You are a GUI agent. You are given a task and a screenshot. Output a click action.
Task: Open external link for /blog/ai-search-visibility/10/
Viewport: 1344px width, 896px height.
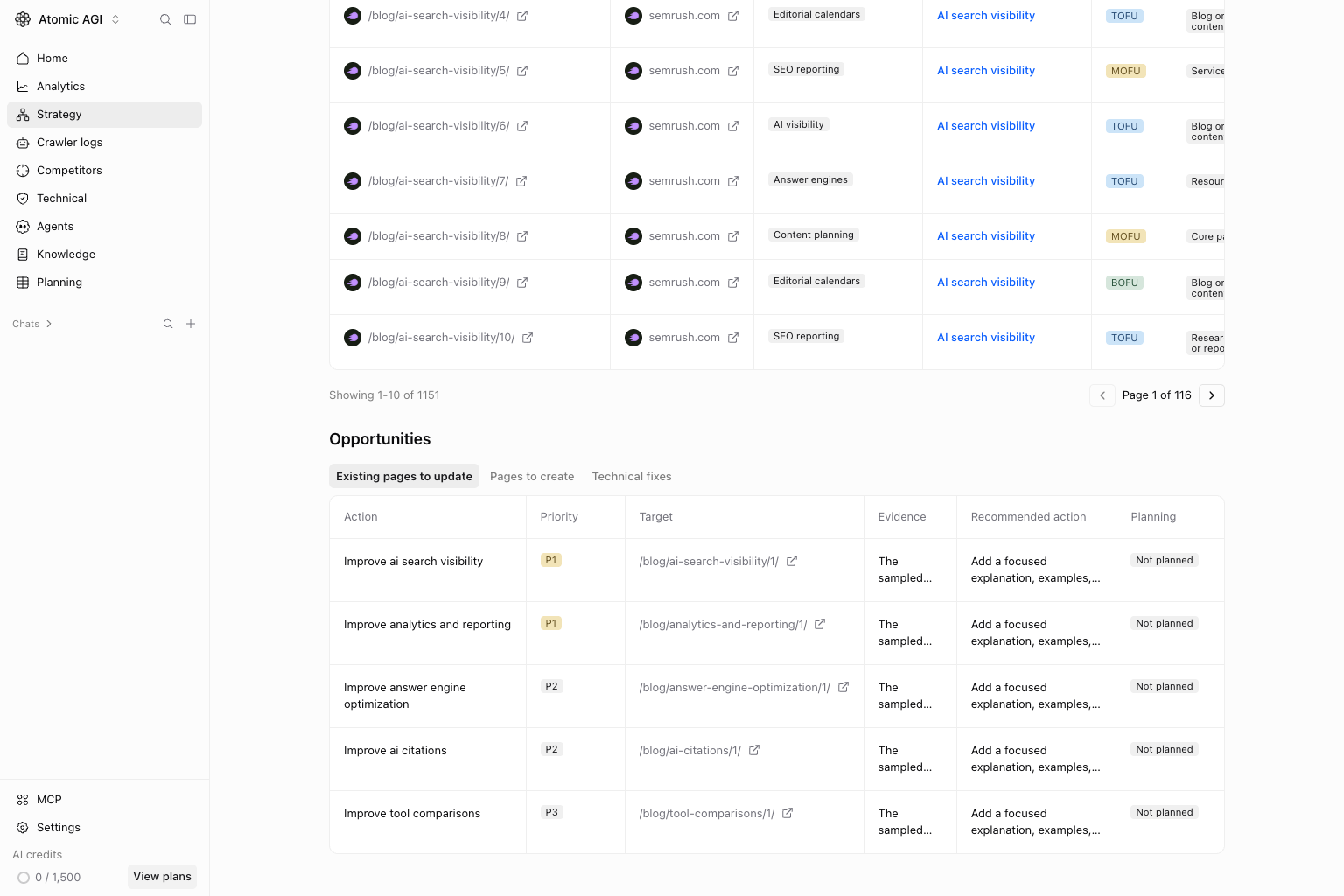tap(528, 338)
